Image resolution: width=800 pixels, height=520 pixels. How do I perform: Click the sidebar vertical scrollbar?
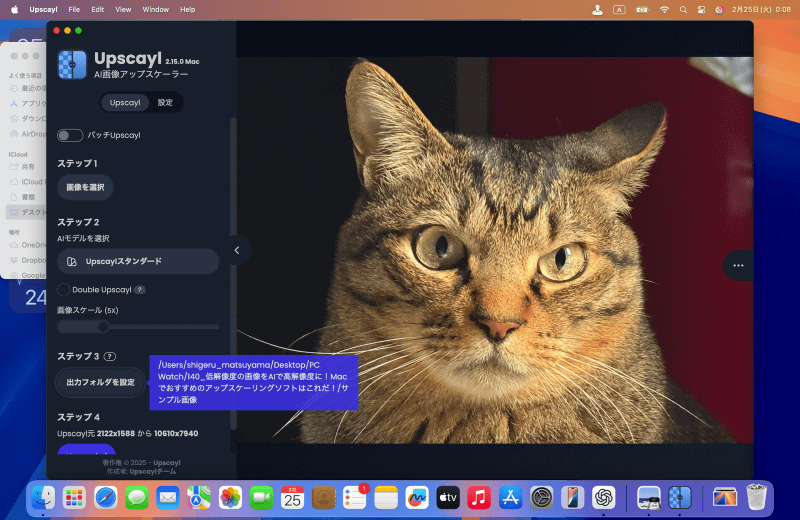233,273
